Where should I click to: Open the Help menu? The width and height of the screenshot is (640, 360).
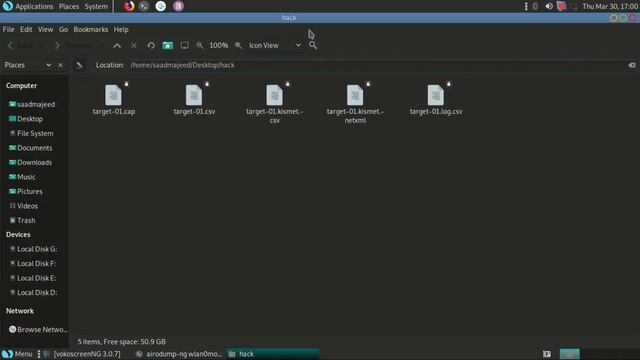(x=121, y=29)
